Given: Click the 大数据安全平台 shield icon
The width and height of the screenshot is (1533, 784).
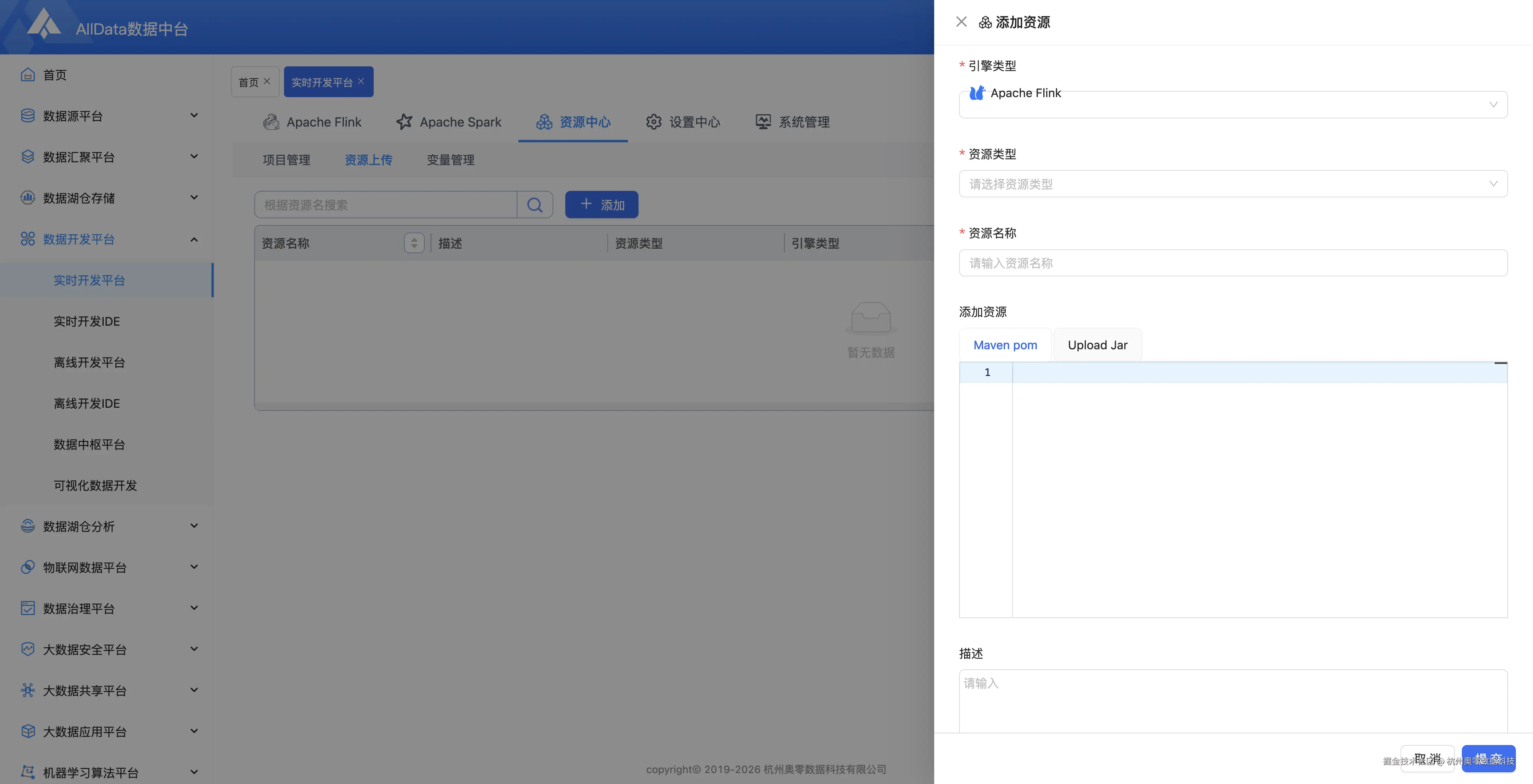Looking at the screenshot, I should tap(27, 649).
